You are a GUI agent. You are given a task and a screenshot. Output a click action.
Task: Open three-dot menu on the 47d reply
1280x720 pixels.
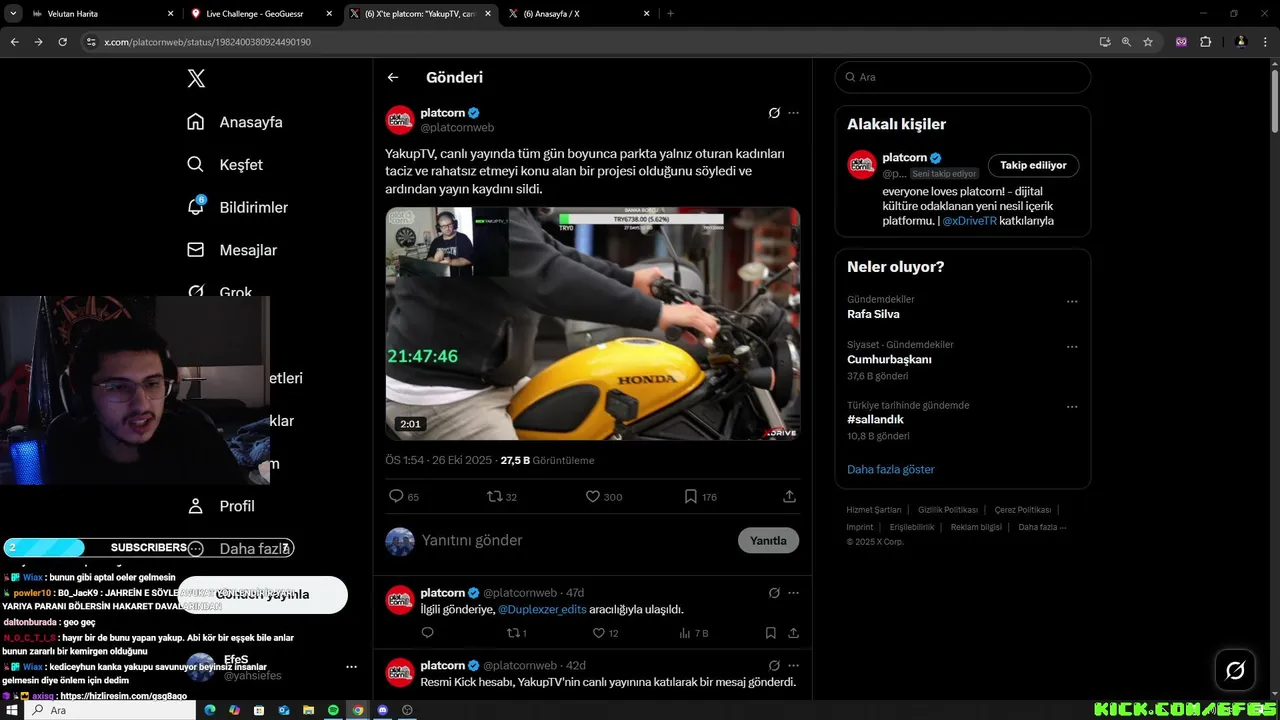pyautogui.click(x=794, y=593)
